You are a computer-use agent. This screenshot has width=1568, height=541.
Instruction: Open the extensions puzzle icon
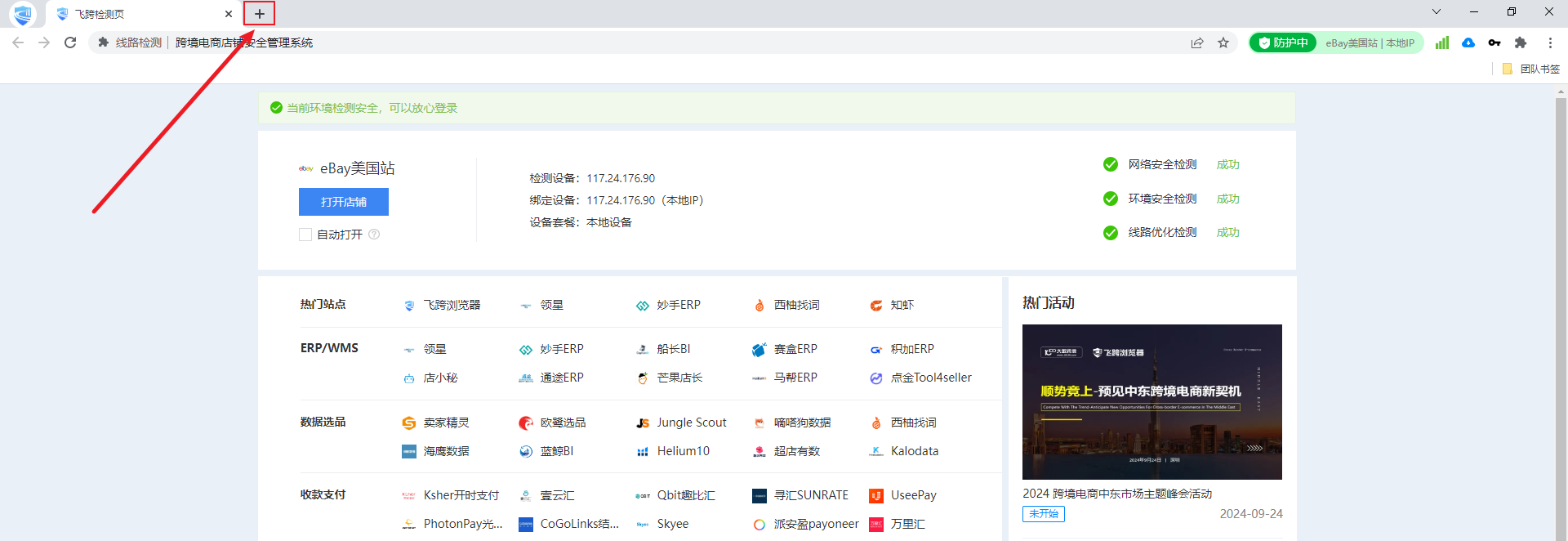click(1520, 42)
